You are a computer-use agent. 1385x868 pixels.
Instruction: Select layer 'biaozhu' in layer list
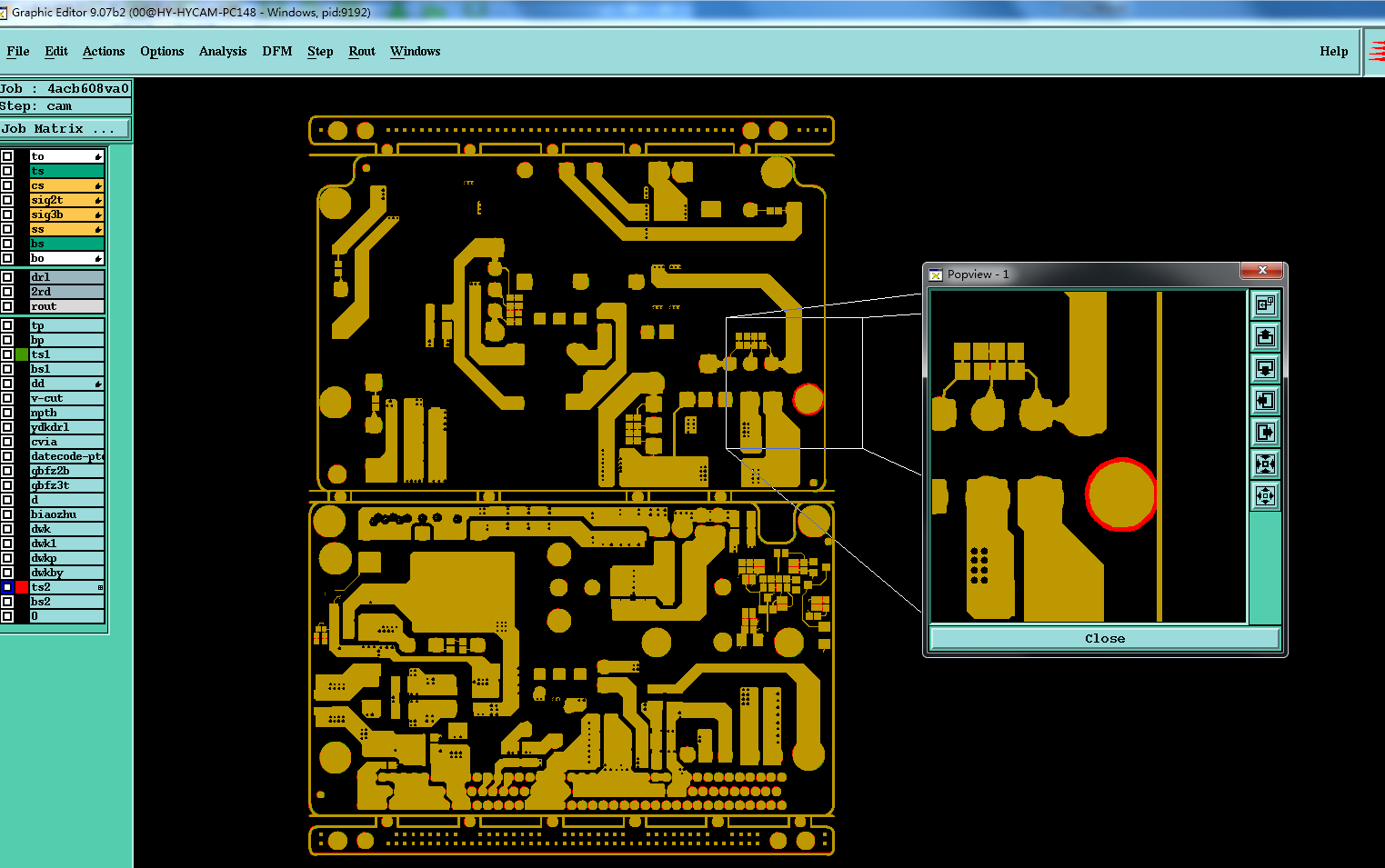(x=67, y=515)
